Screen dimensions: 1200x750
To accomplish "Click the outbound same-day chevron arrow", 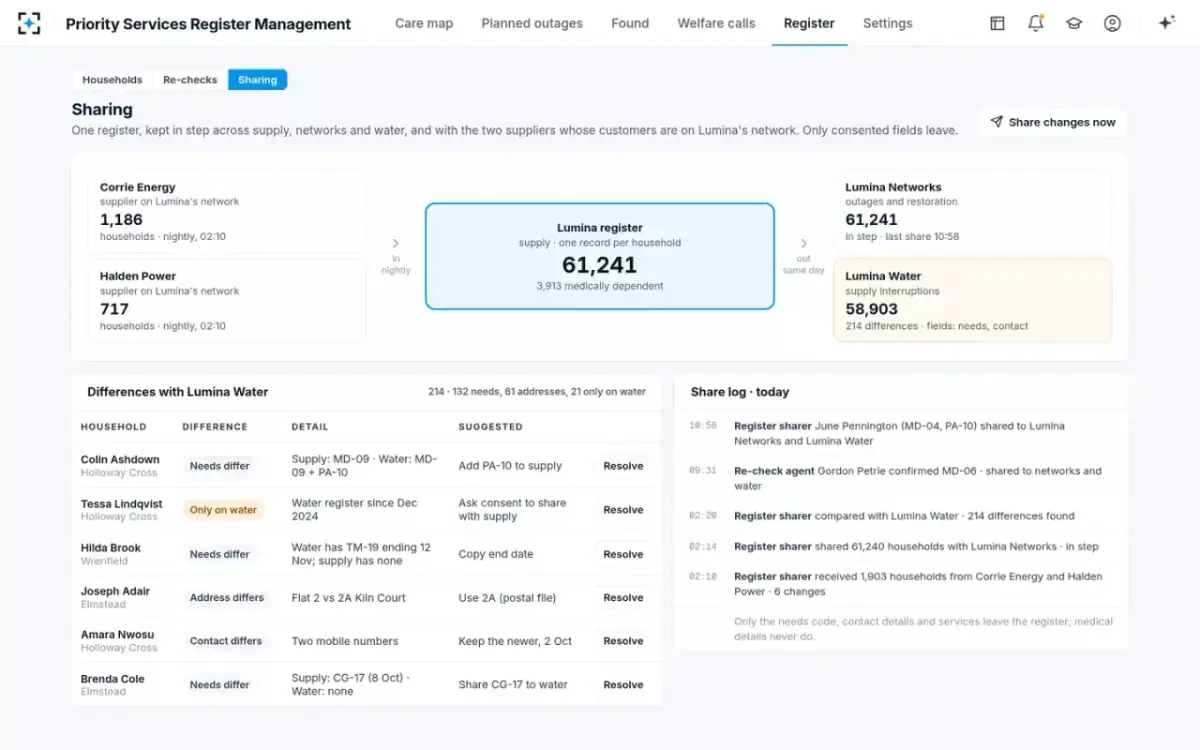I will point(804,243).
